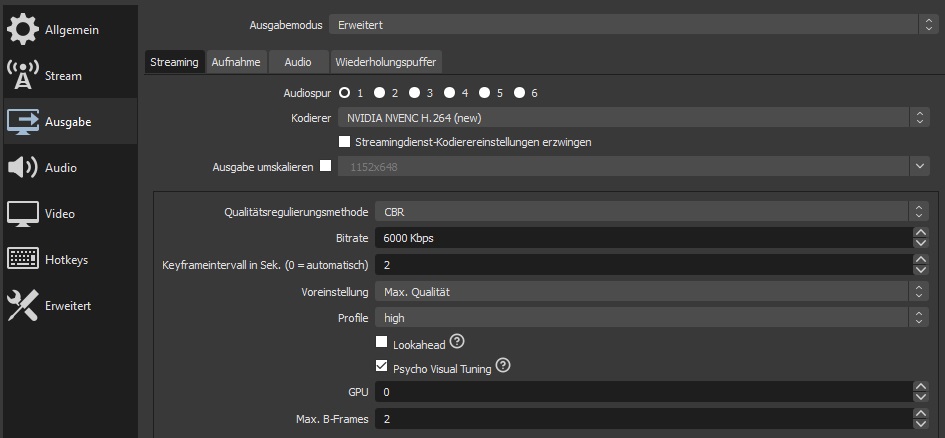Image resolution: width=945 pixels, height=438 pixels.
Task: Click the Keyframeintervall input field
Action: point(640,265)
